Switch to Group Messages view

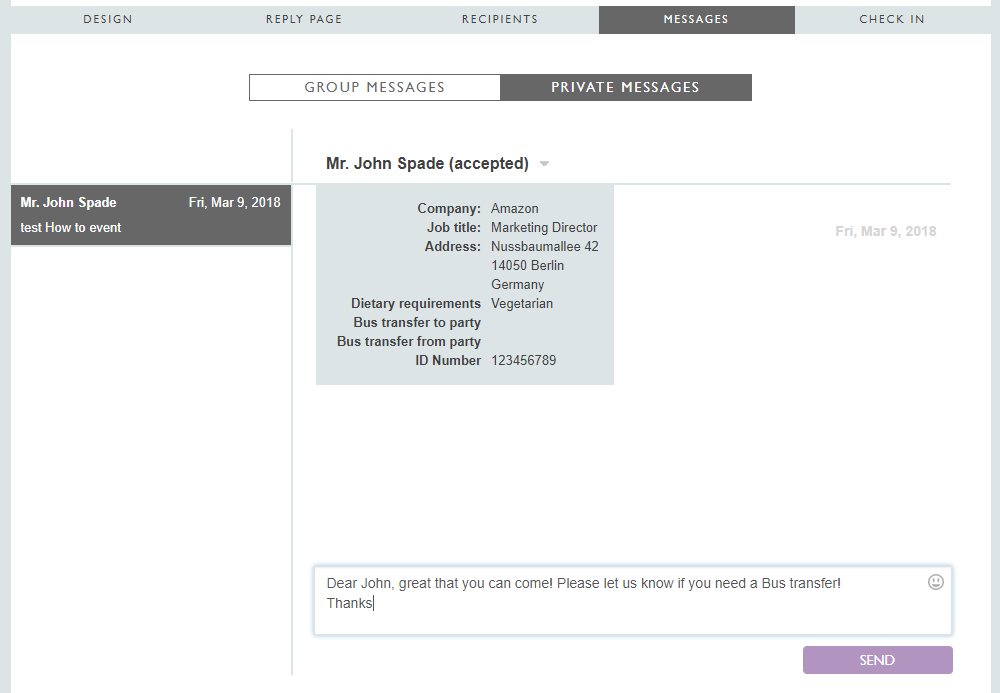[375, 88]
